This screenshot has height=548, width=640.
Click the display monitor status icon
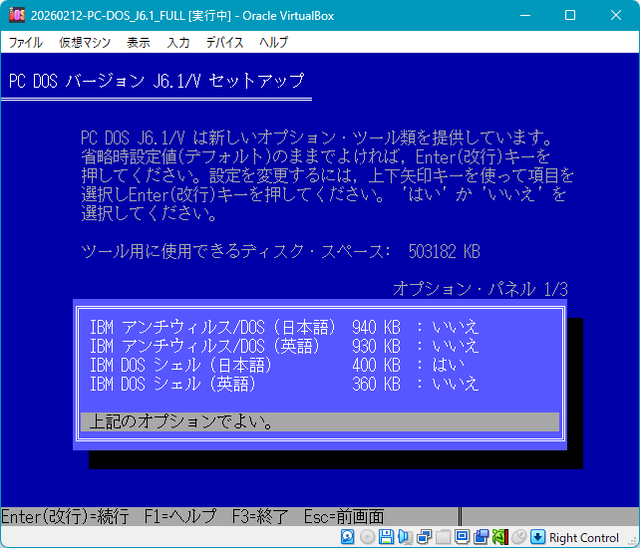point(462,537)
